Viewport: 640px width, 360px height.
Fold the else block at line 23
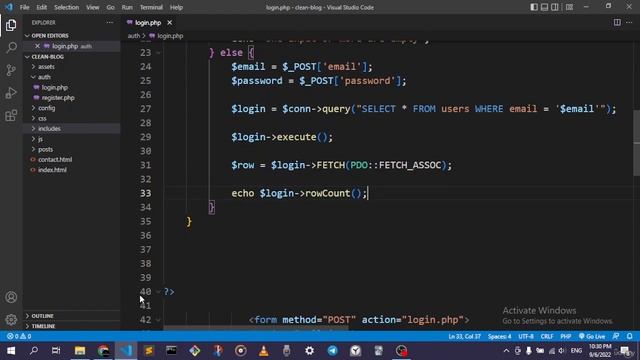tap(158, 53)
